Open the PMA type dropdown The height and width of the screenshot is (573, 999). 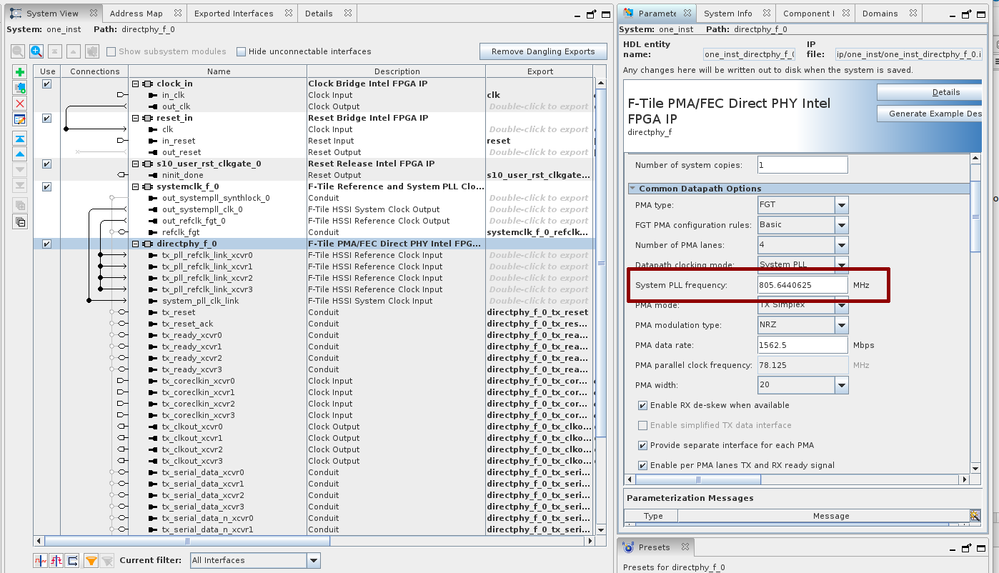(842, 205)
